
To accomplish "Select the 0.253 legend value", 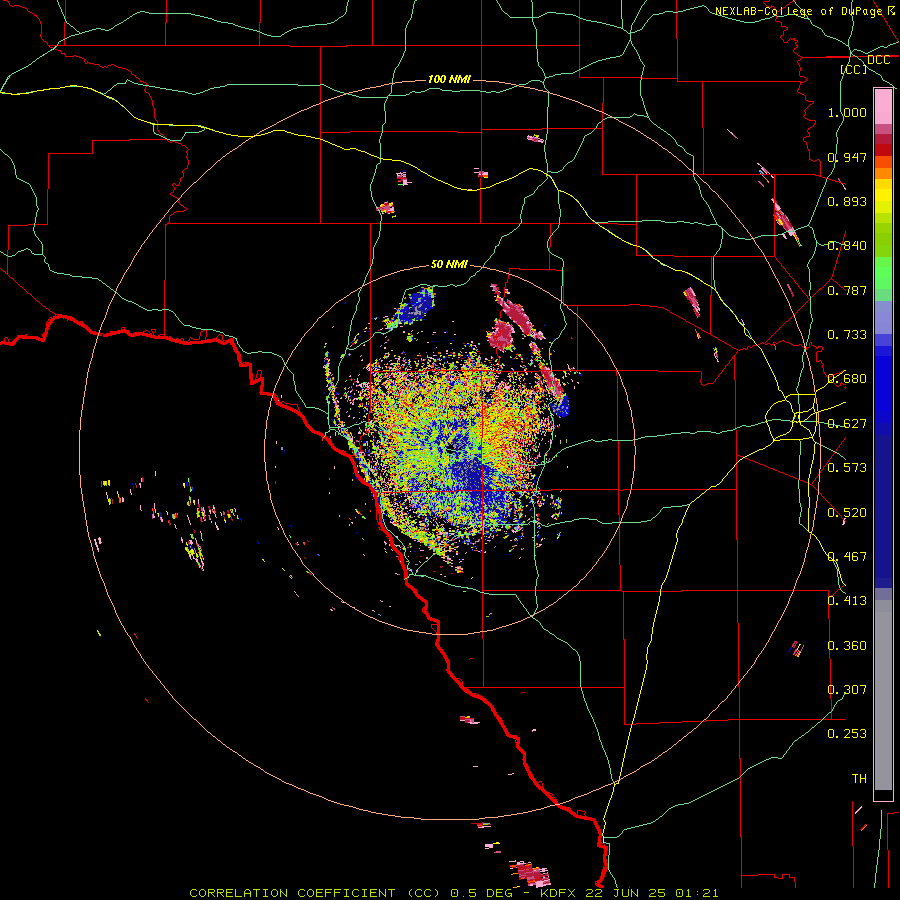I will 847,734.
